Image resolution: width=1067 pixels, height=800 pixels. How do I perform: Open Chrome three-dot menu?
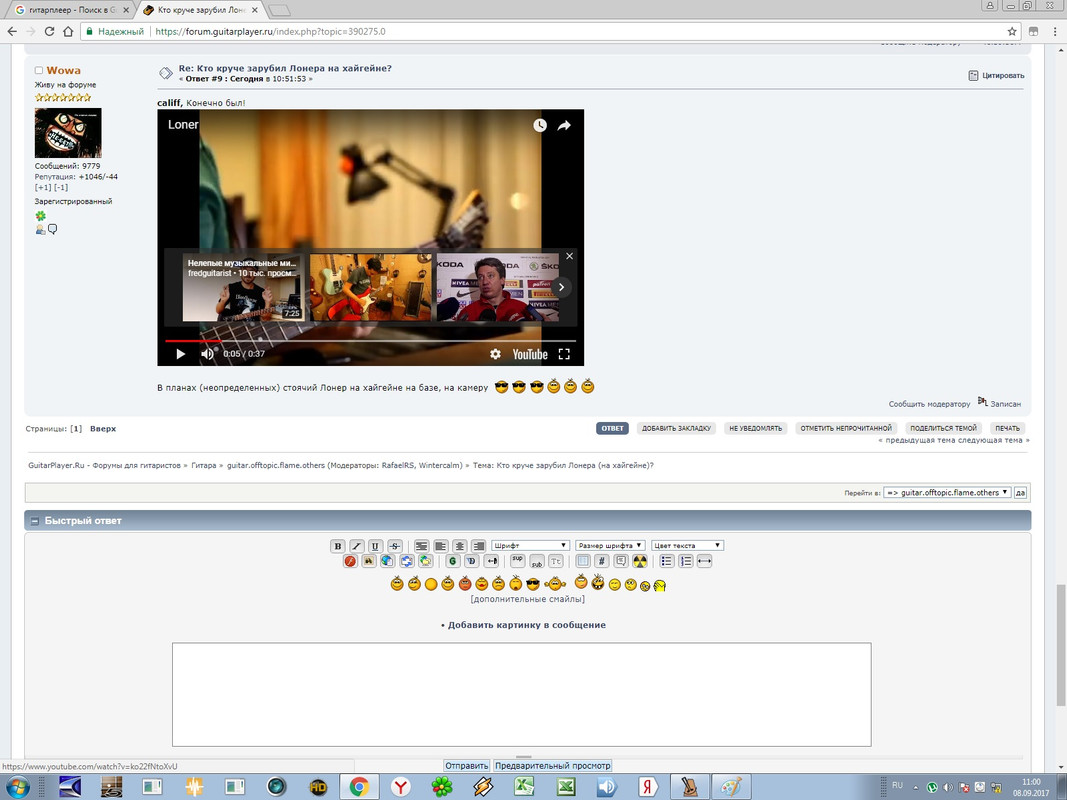[1055, 31]
